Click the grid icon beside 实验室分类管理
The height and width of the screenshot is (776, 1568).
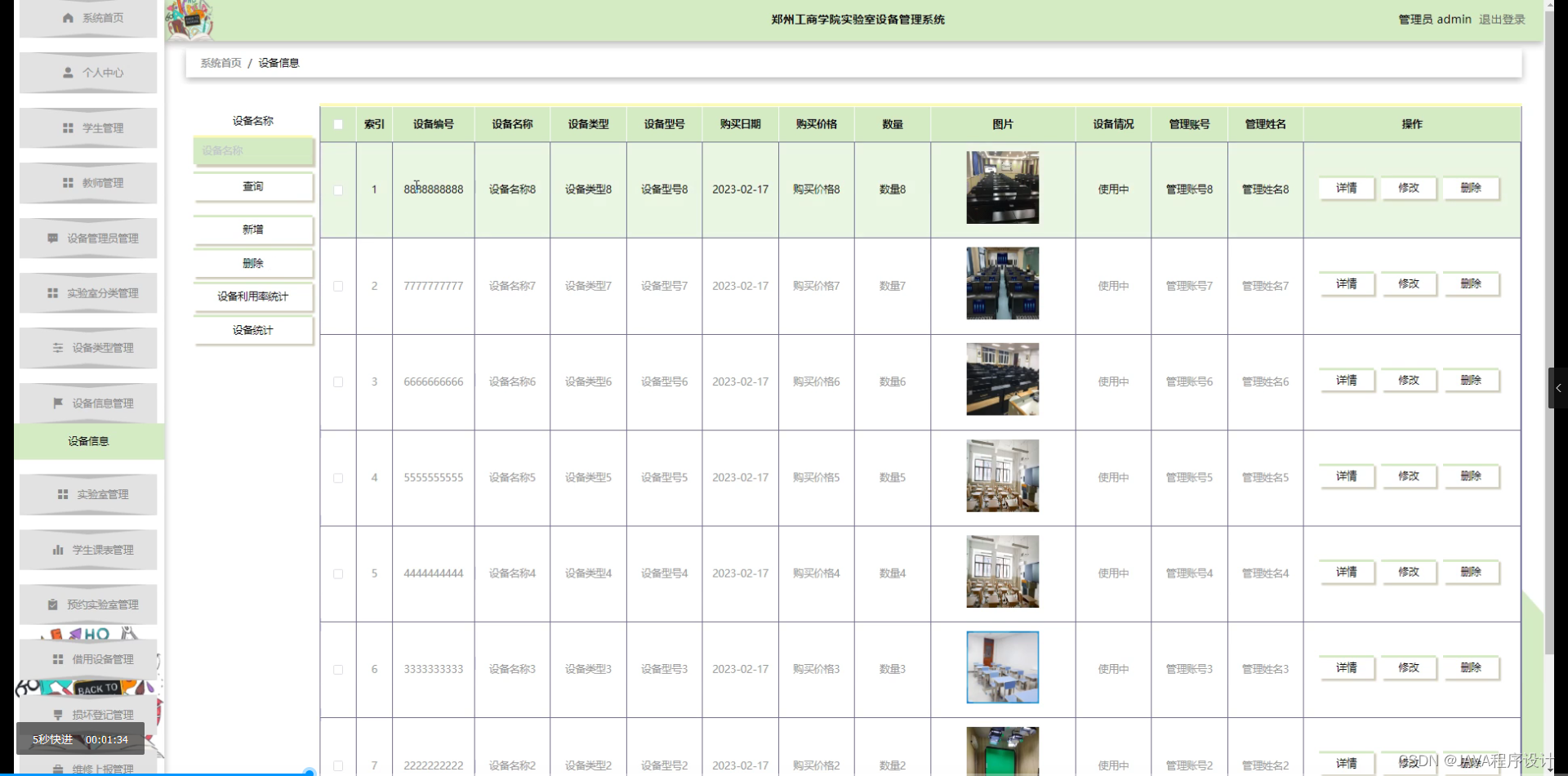(x=53, y=293)
